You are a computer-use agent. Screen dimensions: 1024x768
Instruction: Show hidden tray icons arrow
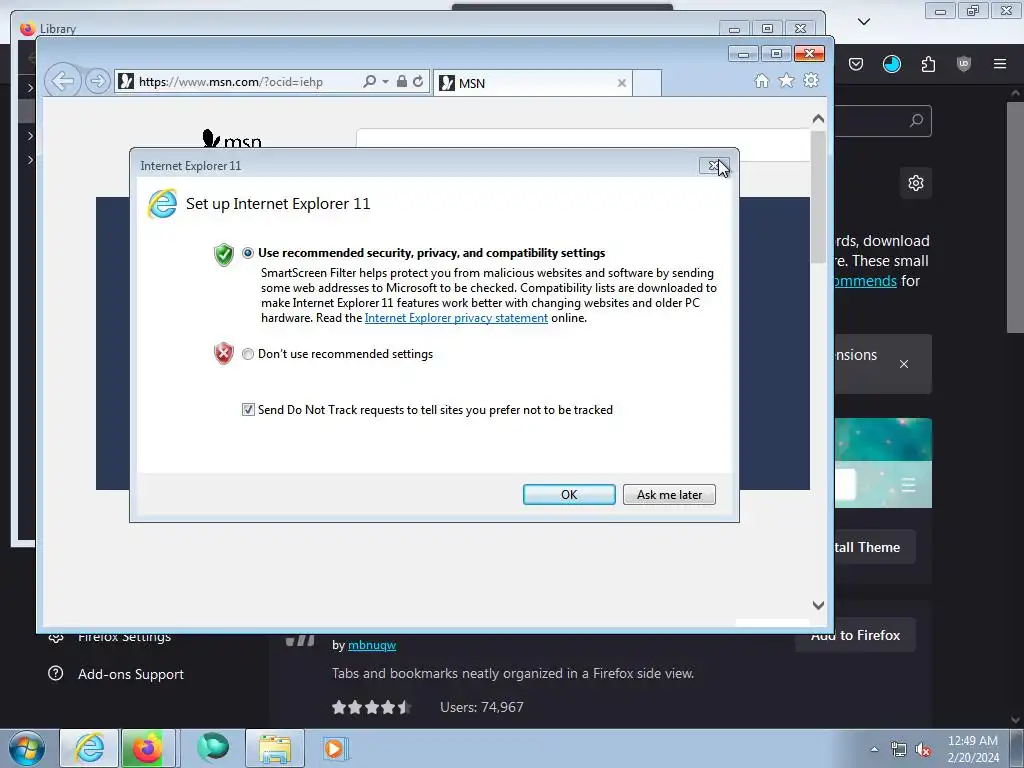pos(874,749)
